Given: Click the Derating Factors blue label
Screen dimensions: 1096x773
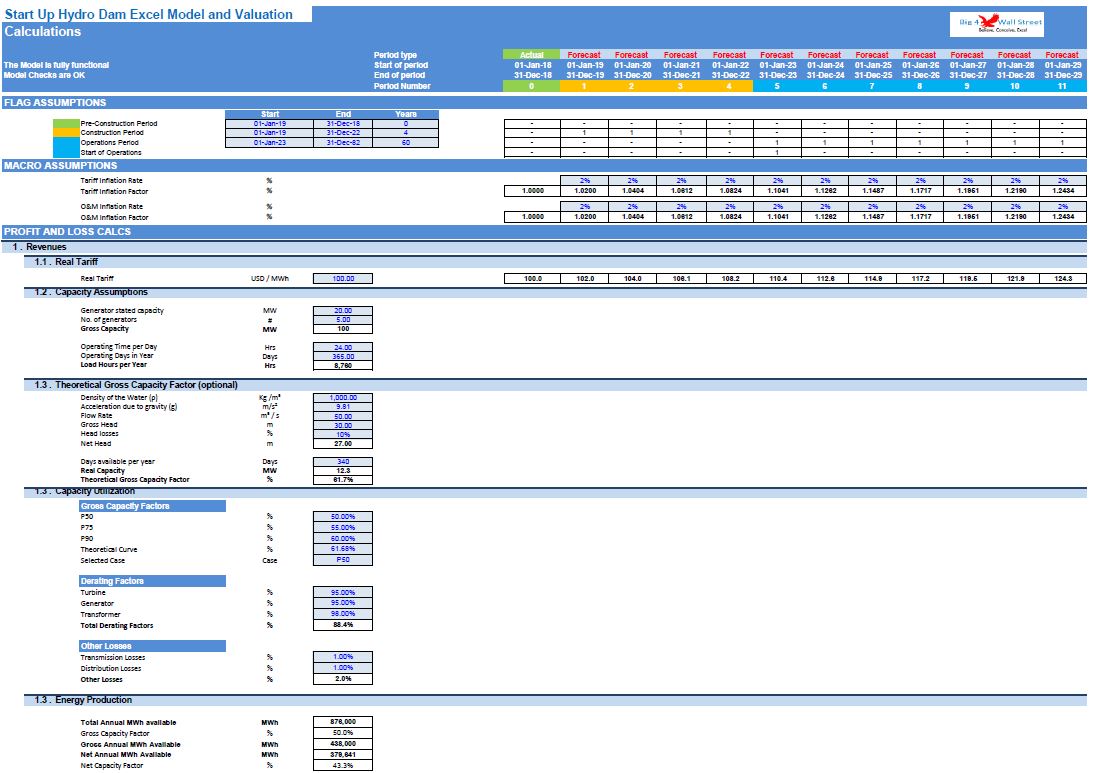Looking at the screenshot, I should 152,581.
